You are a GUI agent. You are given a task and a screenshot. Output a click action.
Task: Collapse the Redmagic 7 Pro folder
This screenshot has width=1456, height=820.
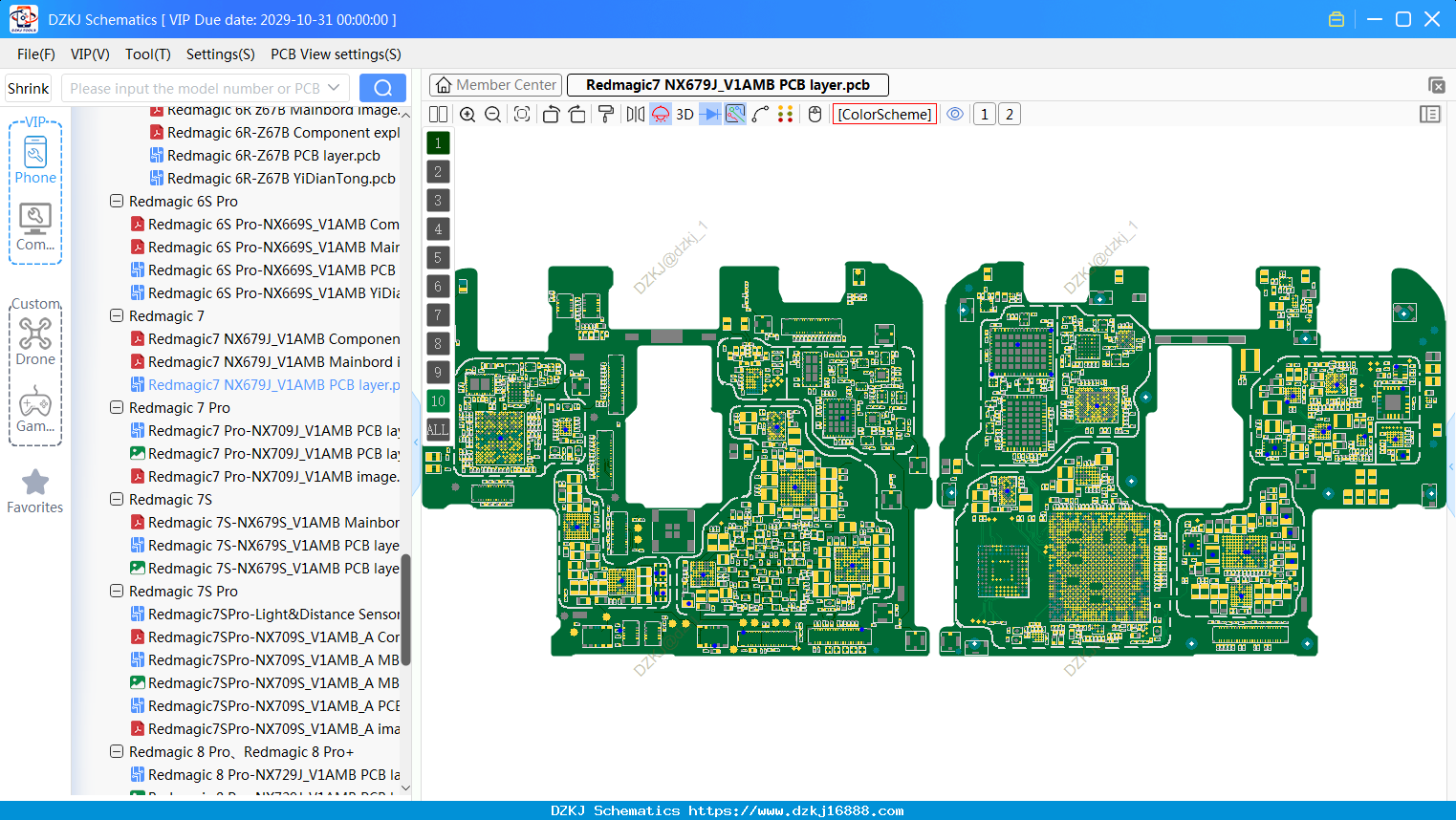coord(117,408)
